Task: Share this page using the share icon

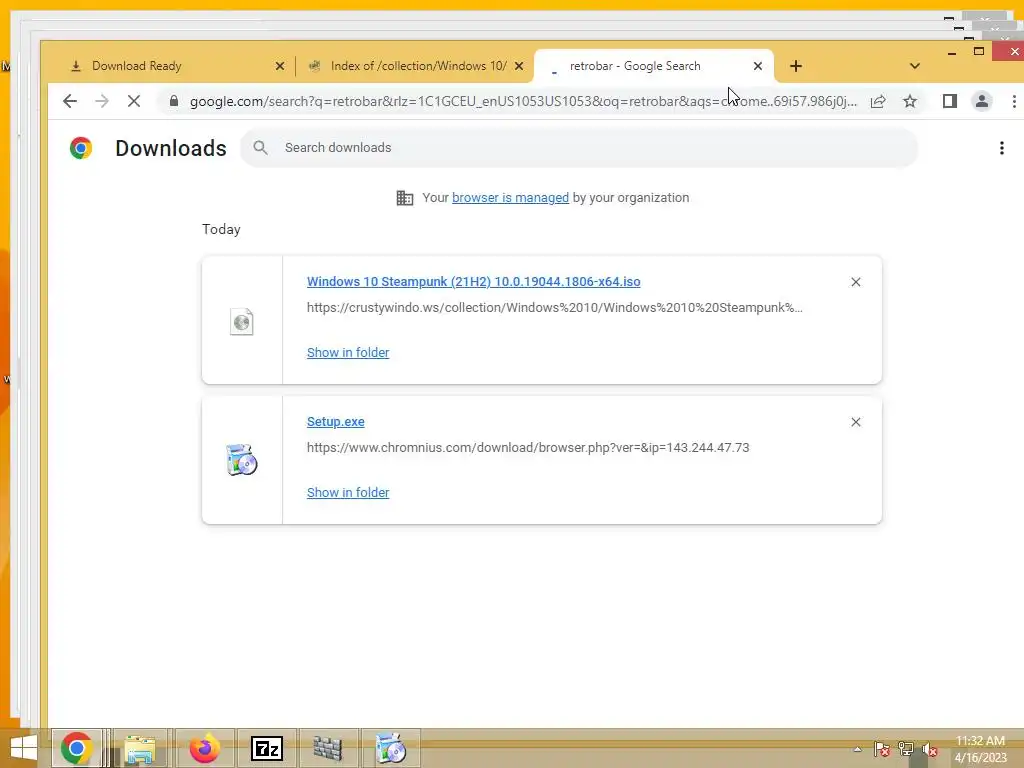Action: tap(878, 101)
